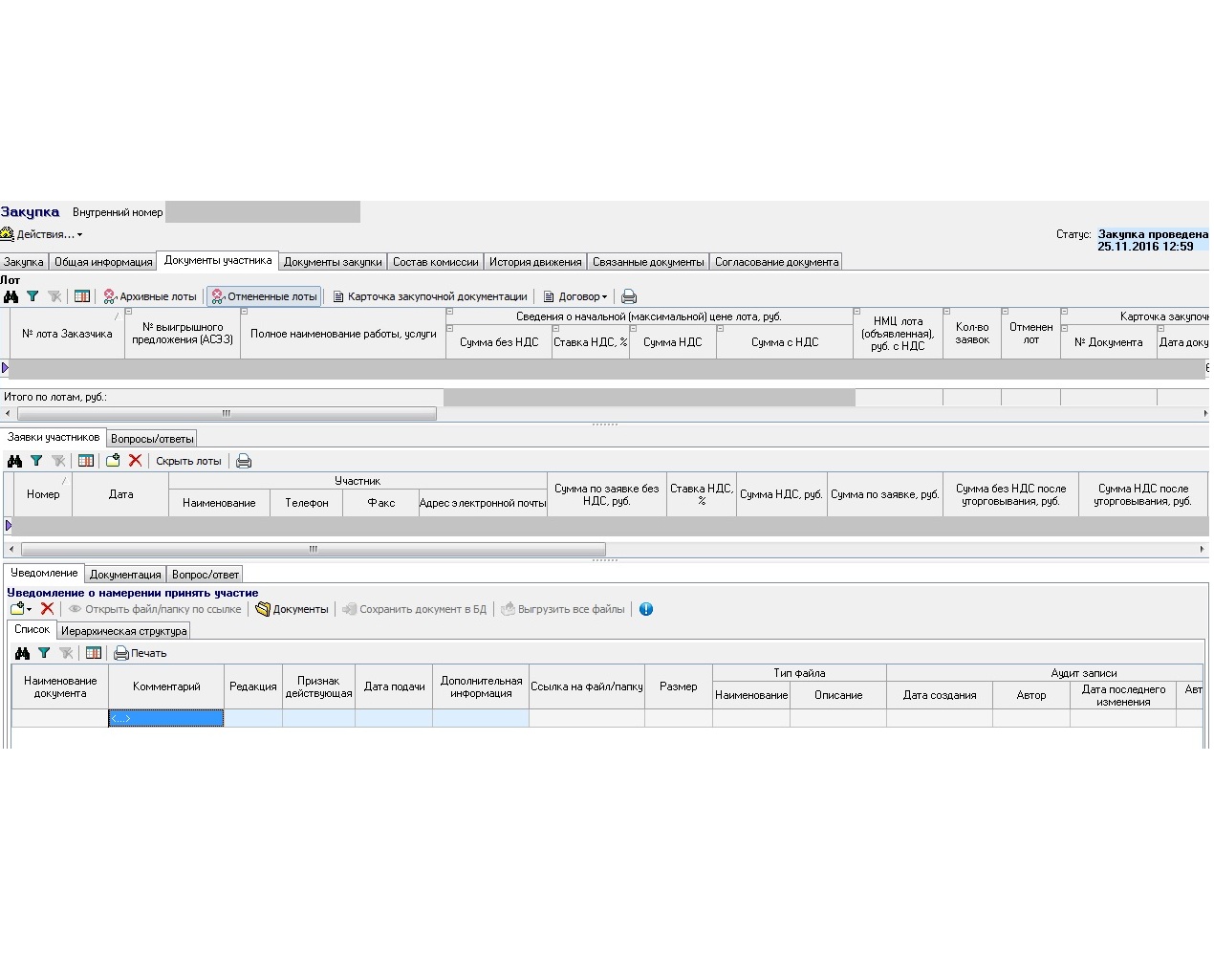The height and width of the screenshot is (980, 1214).
Task: Switch to the Связанные документы tab
Action: click(648, 262)
